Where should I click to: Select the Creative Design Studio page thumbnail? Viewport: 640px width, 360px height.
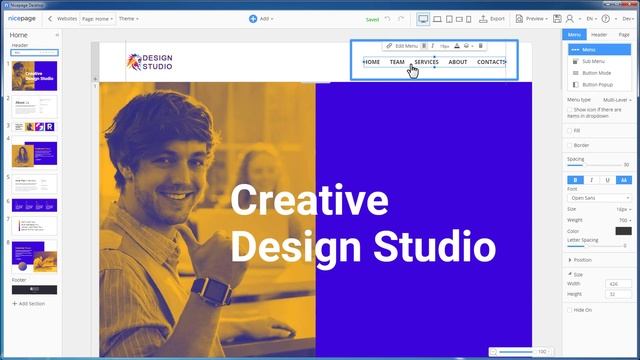coord(34,76)
